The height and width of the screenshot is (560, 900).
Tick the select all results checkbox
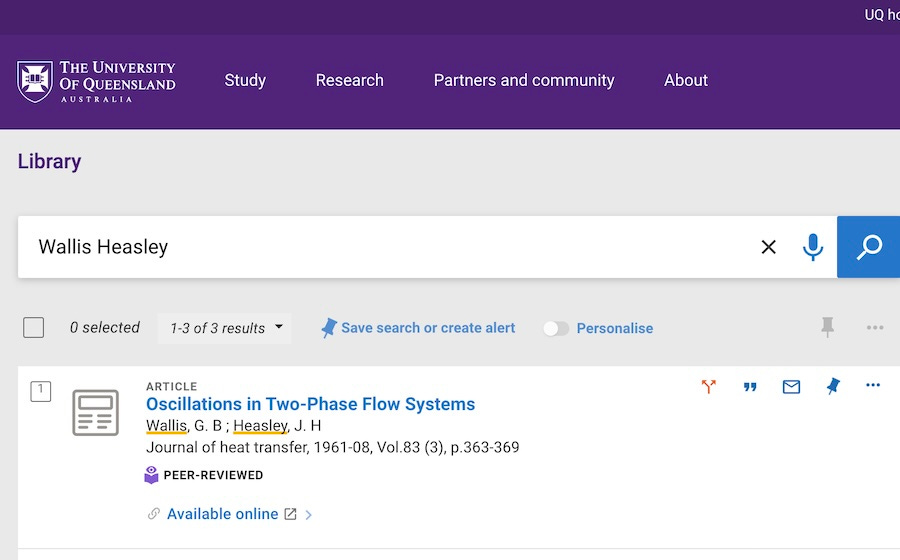[33, 328]
